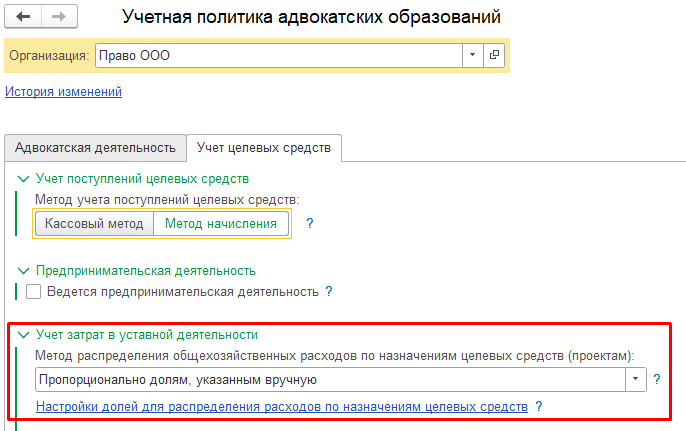686x431 pixels.
Task: Open share distribution settings link
Action: [x=281, y=407]
